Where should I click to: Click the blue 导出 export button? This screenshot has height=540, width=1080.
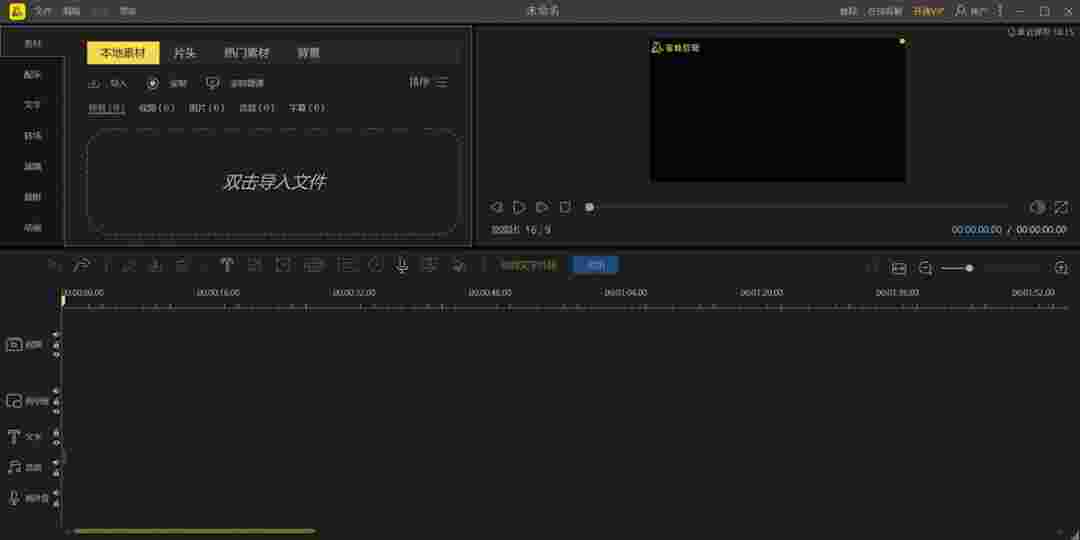(596, 264)
